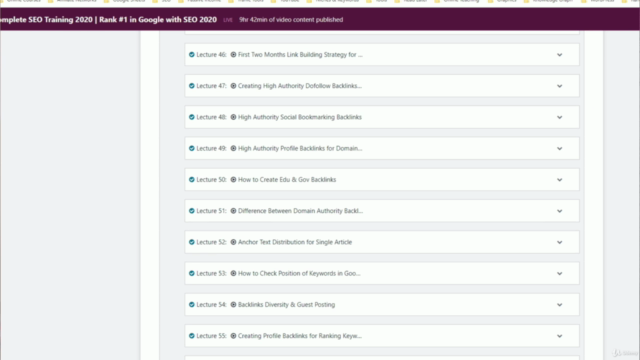
Task: Expand Lecture 47 with its chevron
Action: coord(560,86)
